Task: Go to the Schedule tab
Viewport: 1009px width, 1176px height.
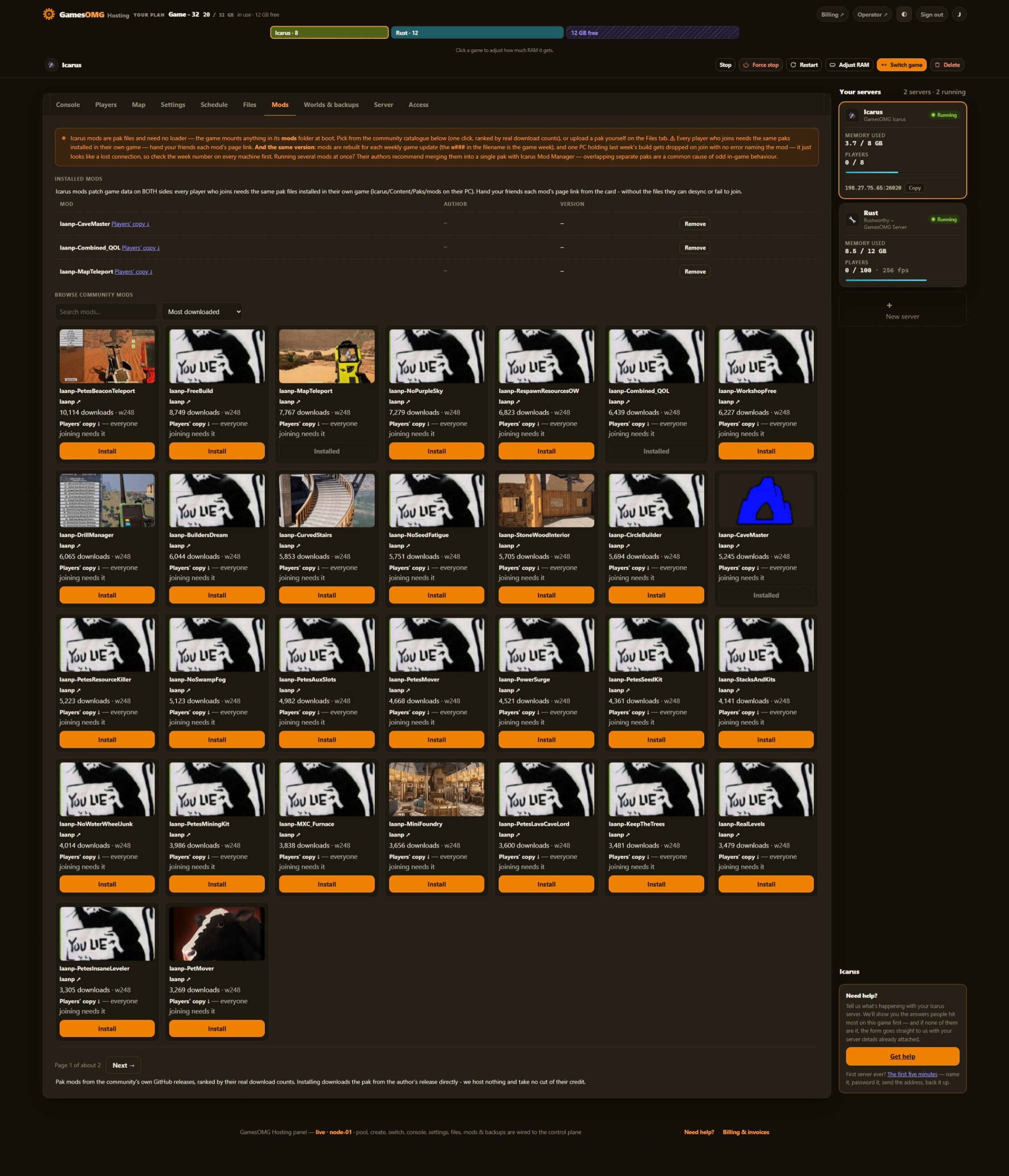Action: tap(214, 104)
